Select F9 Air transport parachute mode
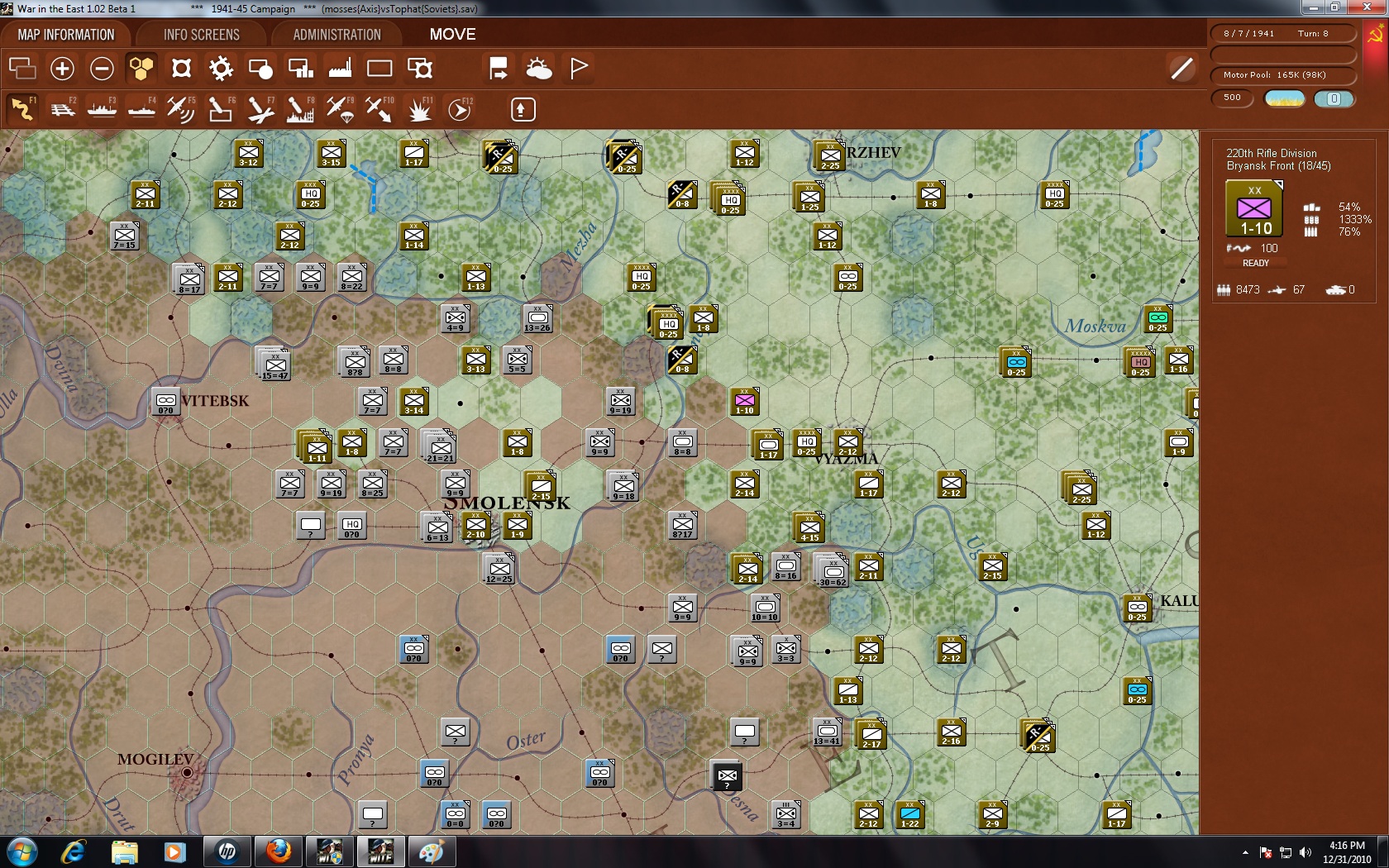The height and width of the screenshot is (868, 1389). pos(340,109)
